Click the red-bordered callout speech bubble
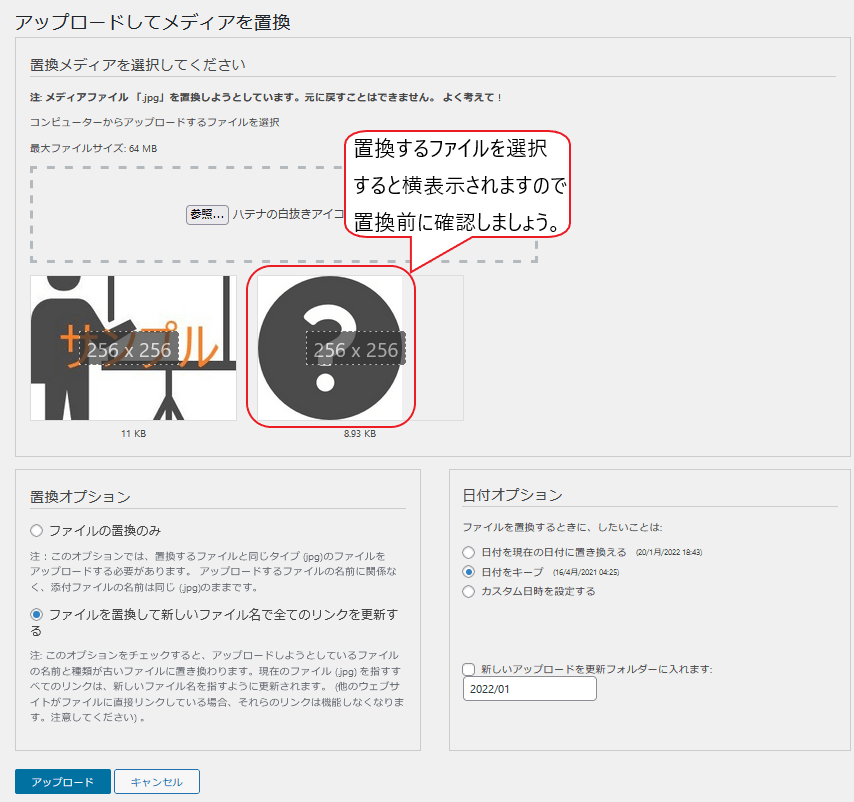This screenshot has height=802, width=854. [459, 185]
